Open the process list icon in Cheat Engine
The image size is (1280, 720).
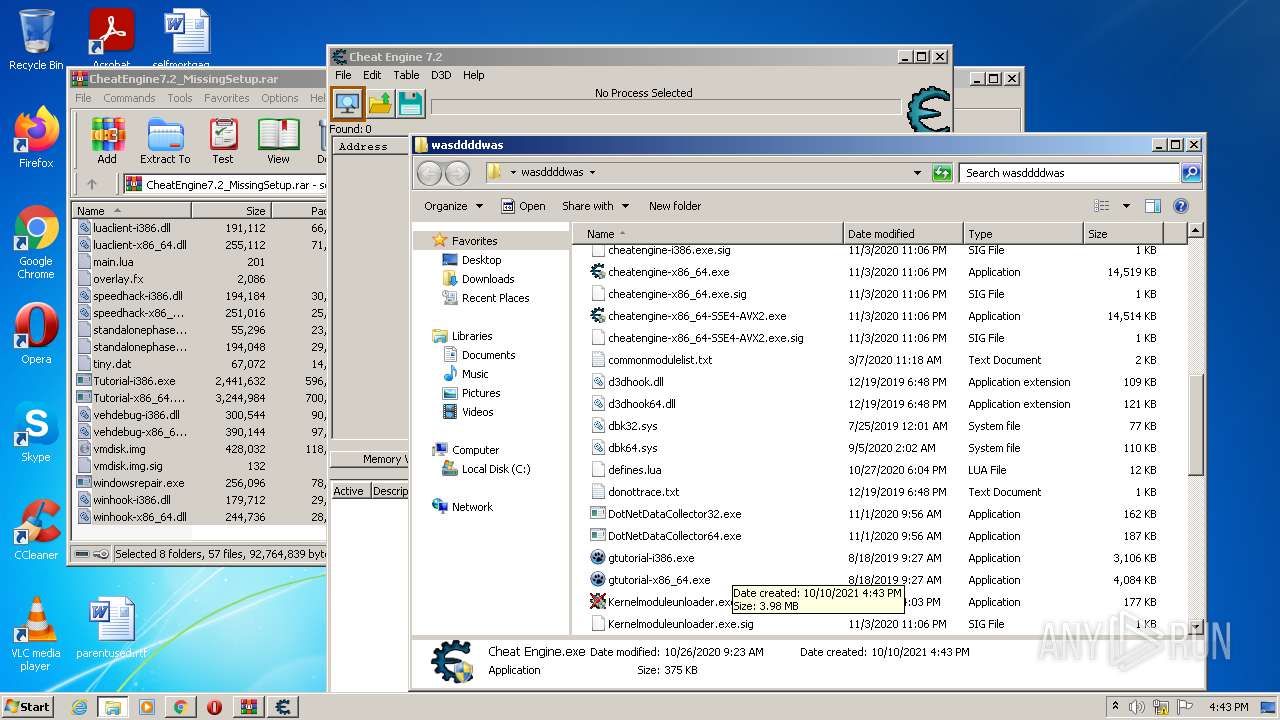(x=347, y=103)
